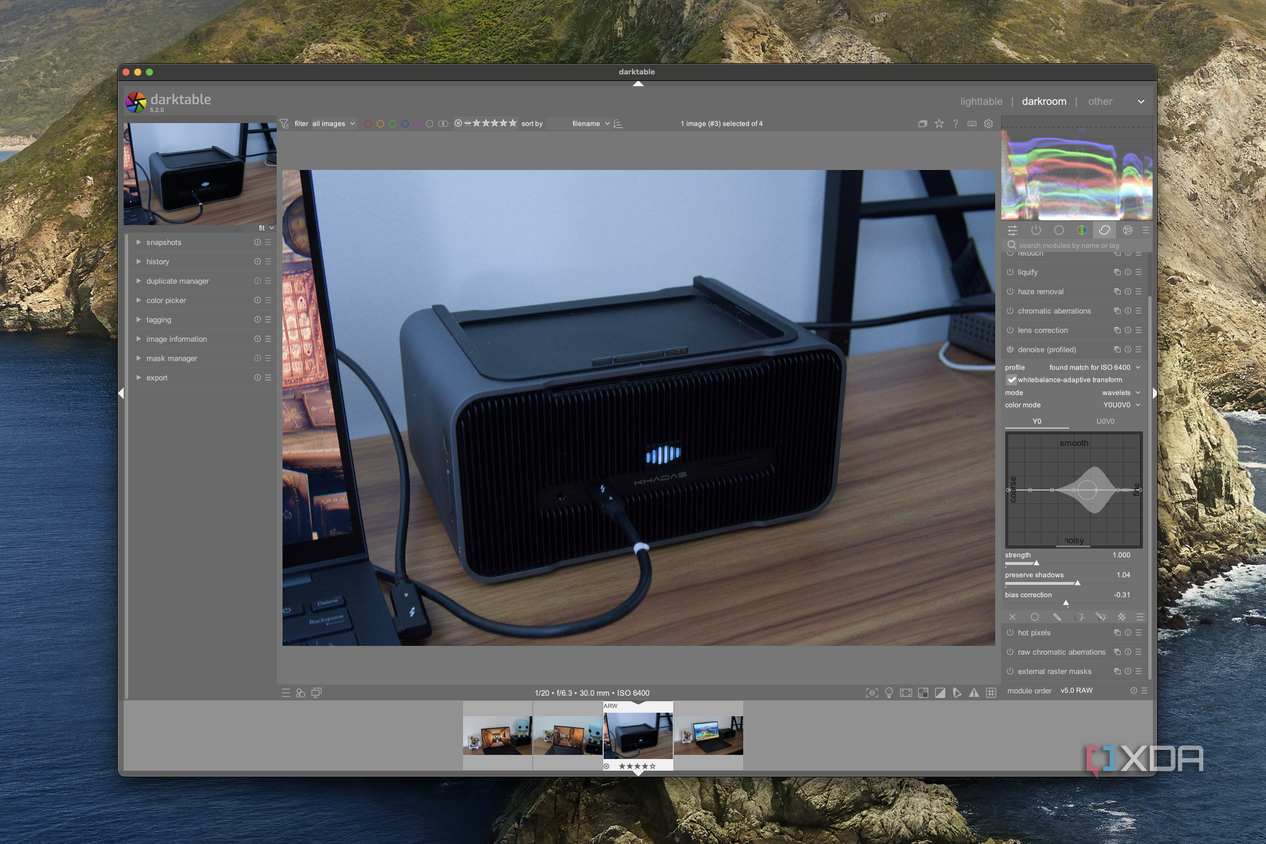Switch to lighttable view
Image resolution: width=1266 pixels, height=844 pixels.
click(981, 101)
